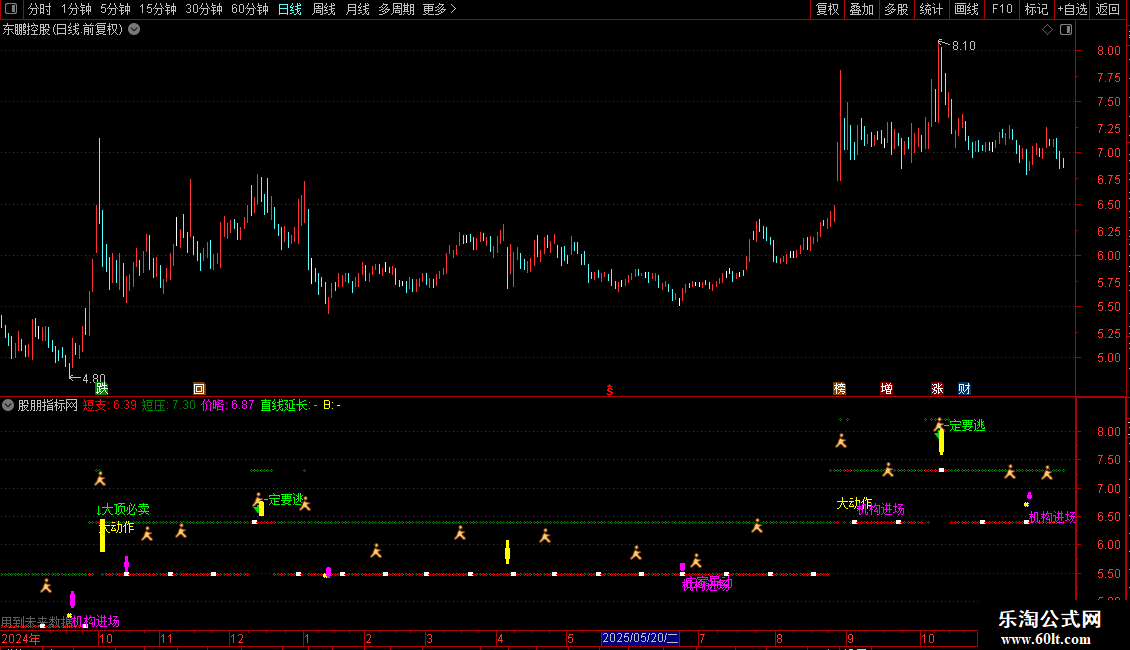This screenshot has height=650, width=1130.
Task: Select the 5分钟 period
Action: 115,9
